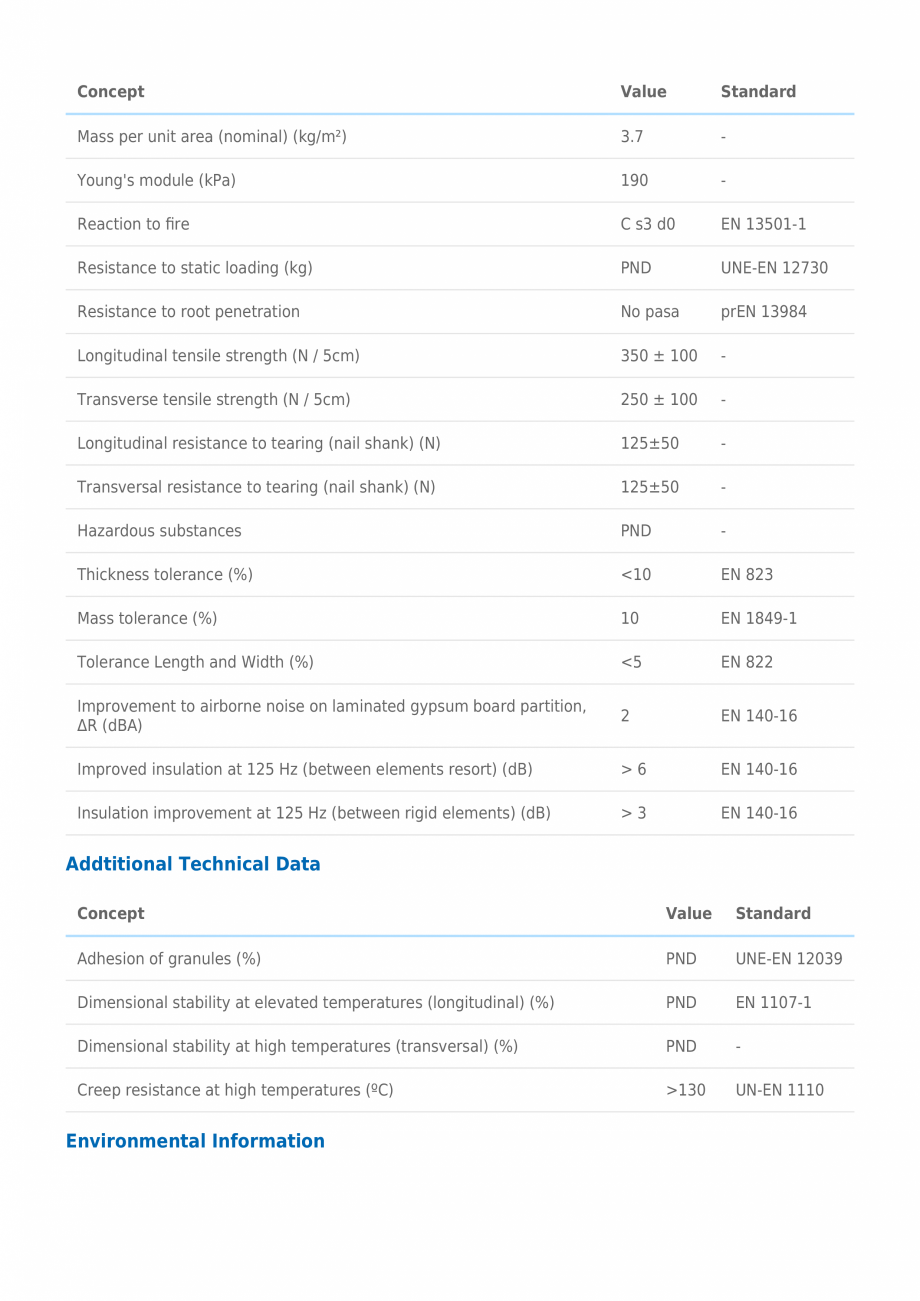Select the "EN 822" standard text
Screen dimensions: 920x1301
pos(746,662)
